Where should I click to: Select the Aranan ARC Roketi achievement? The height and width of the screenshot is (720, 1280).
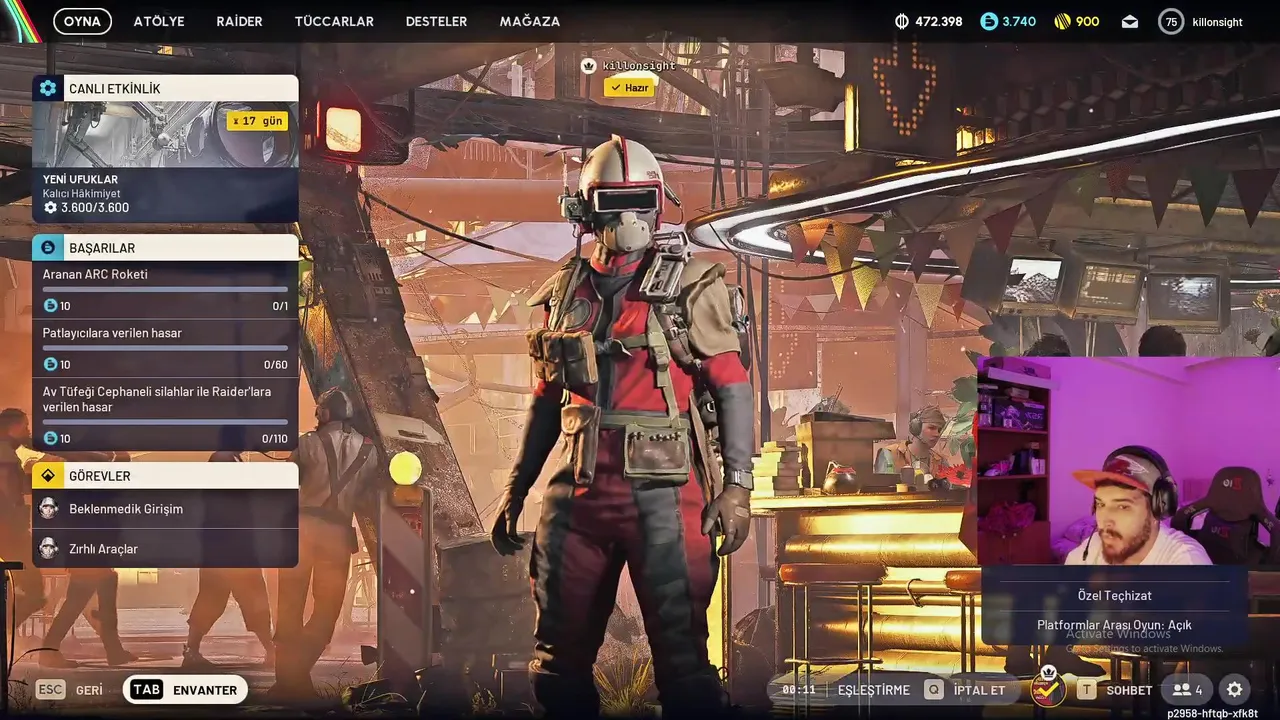pos(165,290)
